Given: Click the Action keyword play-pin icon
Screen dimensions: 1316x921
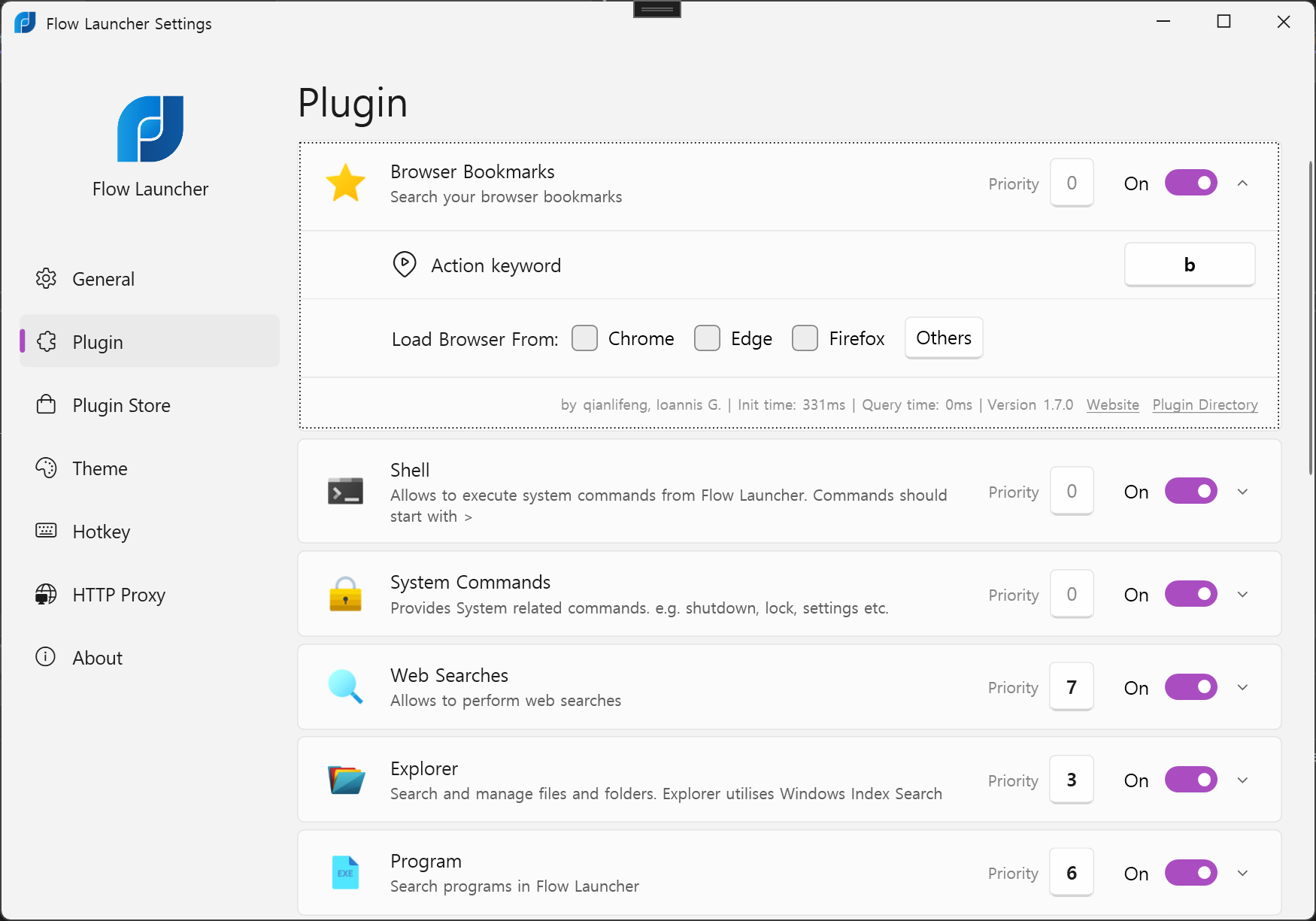Looking at the screenshot, I should click(405, 265).
